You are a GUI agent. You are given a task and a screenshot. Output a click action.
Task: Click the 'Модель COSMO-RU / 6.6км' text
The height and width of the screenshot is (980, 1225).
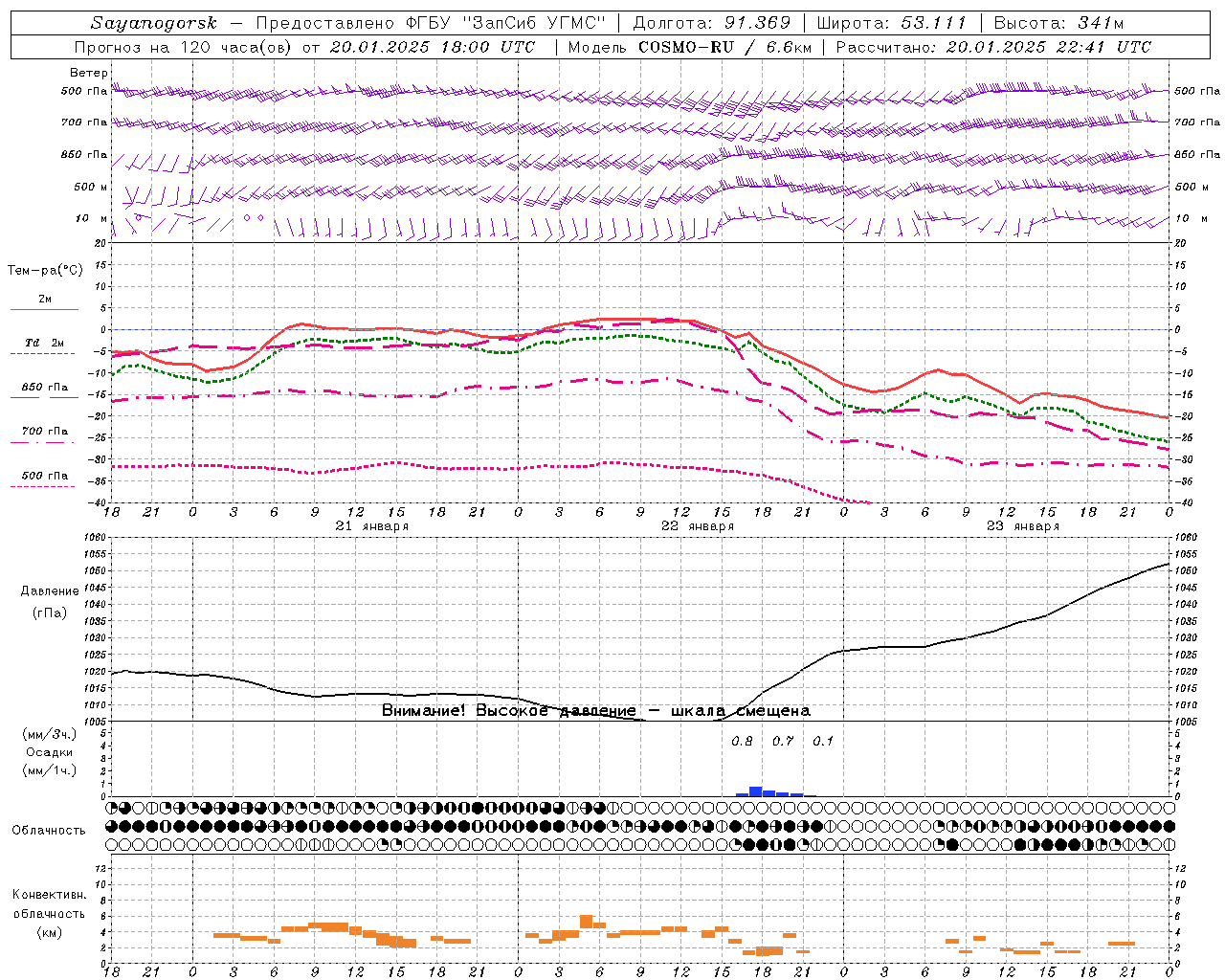pyautogui.click(x=689, y=47)
